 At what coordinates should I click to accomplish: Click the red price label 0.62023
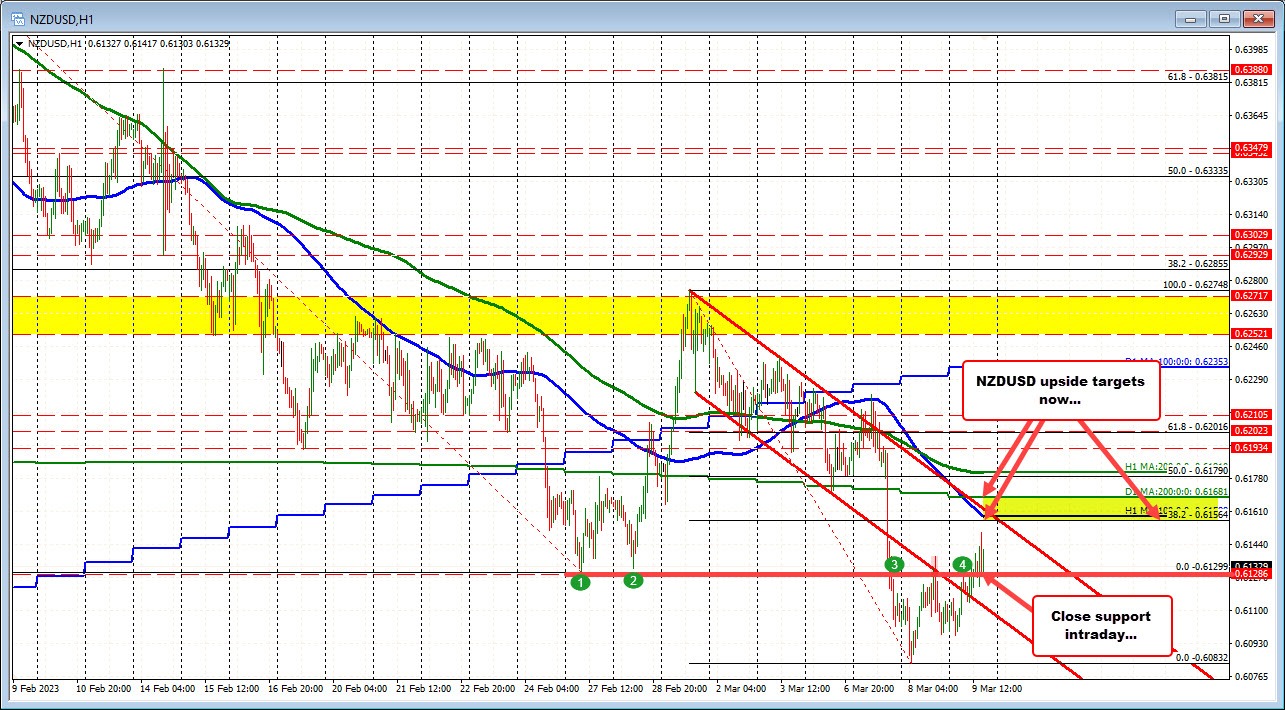(1253, 430)
